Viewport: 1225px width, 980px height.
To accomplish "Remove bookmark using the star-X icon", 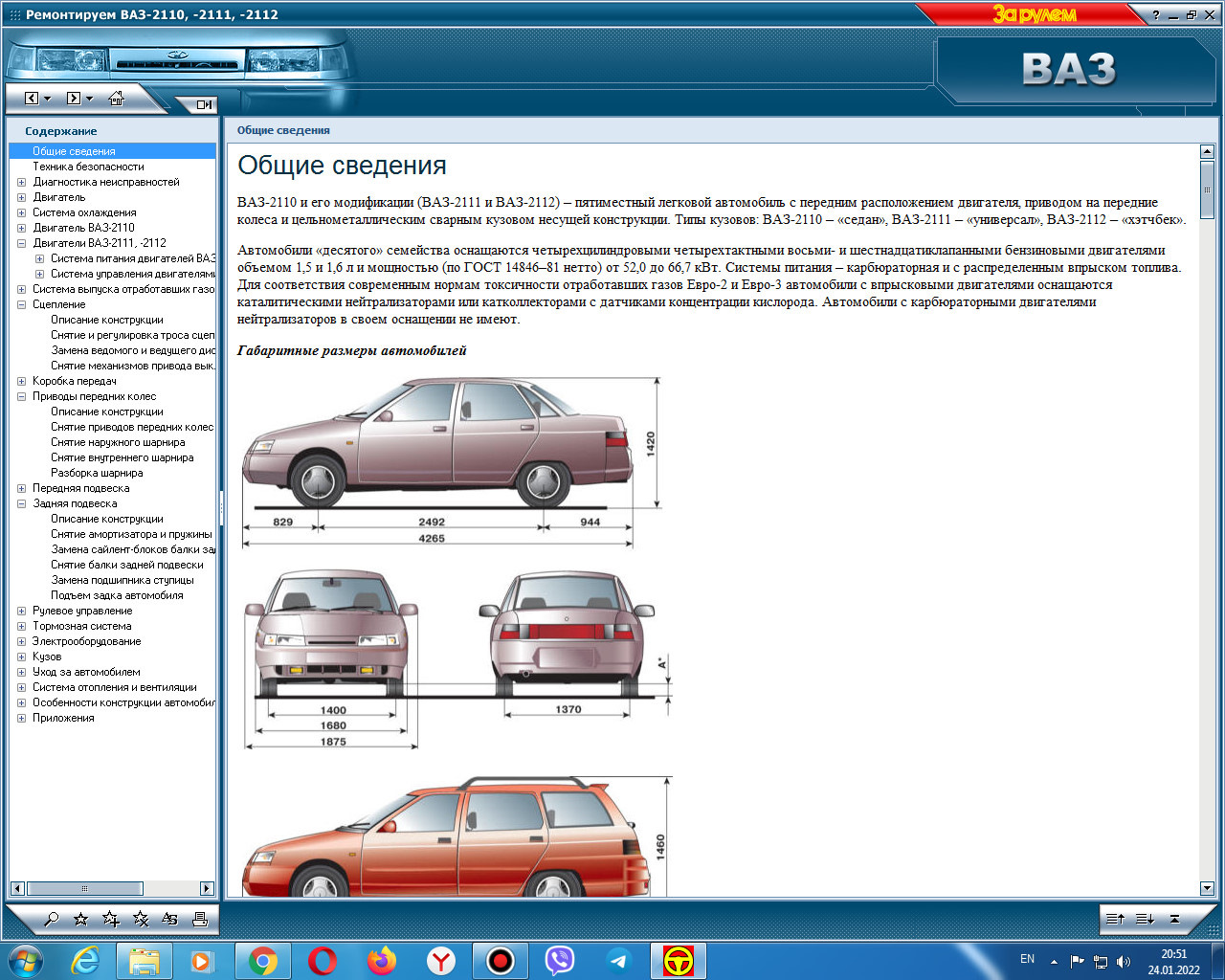I will (141, 920).
